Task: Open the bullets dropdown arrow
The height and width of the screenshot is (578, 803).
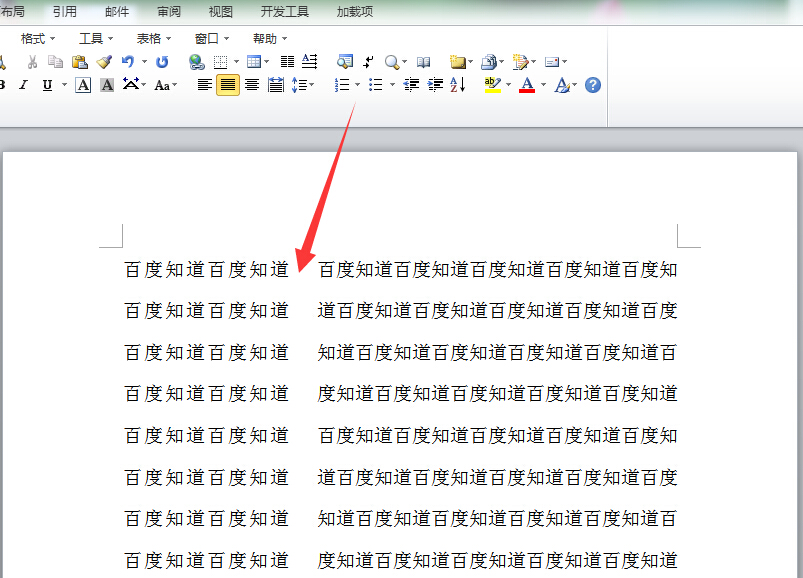Action: pos(392,85)
